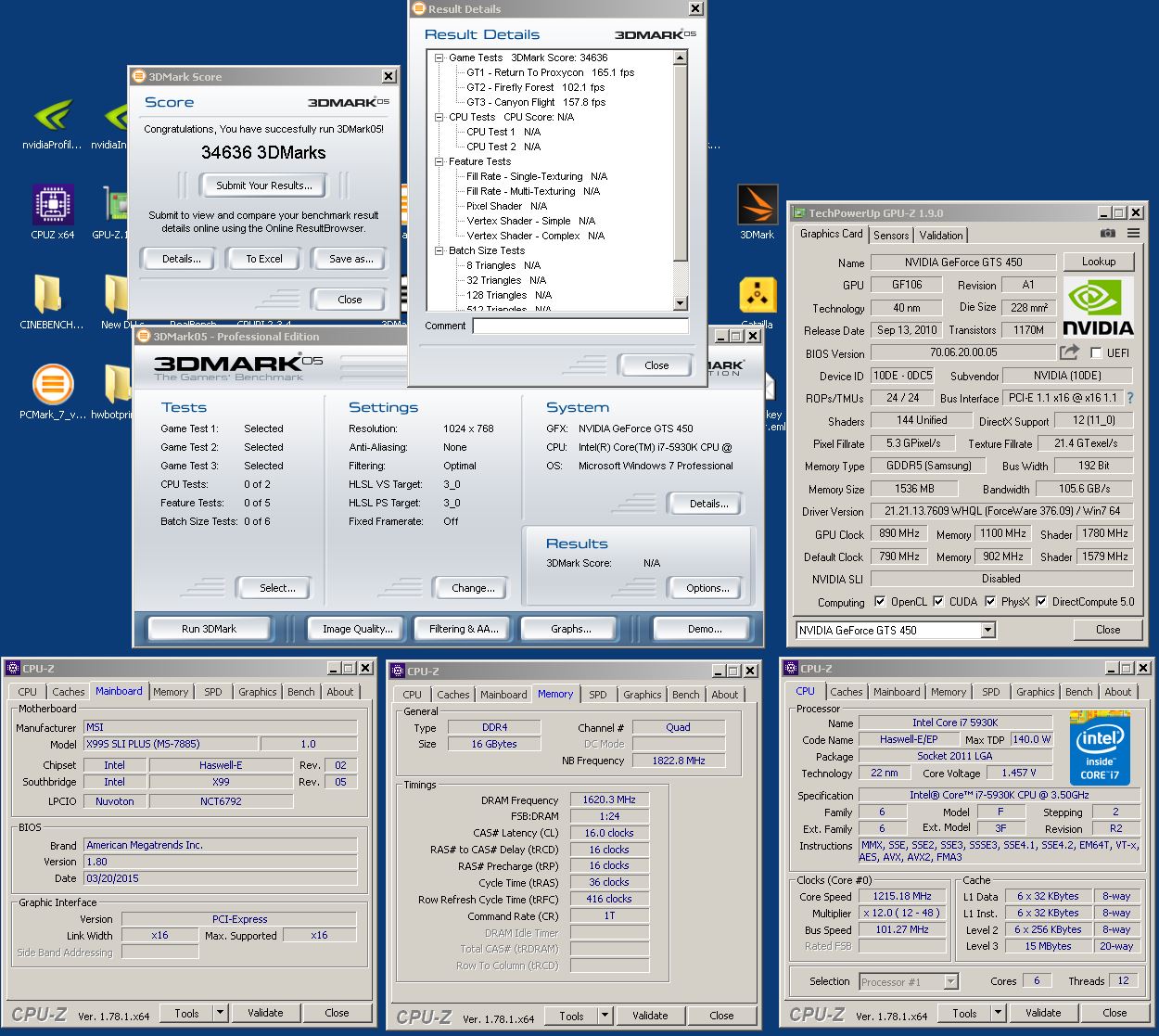Viewport: 1159px width, 1036px height.
Task: Click the Filtering & AA... button
Action: (464, 629)
